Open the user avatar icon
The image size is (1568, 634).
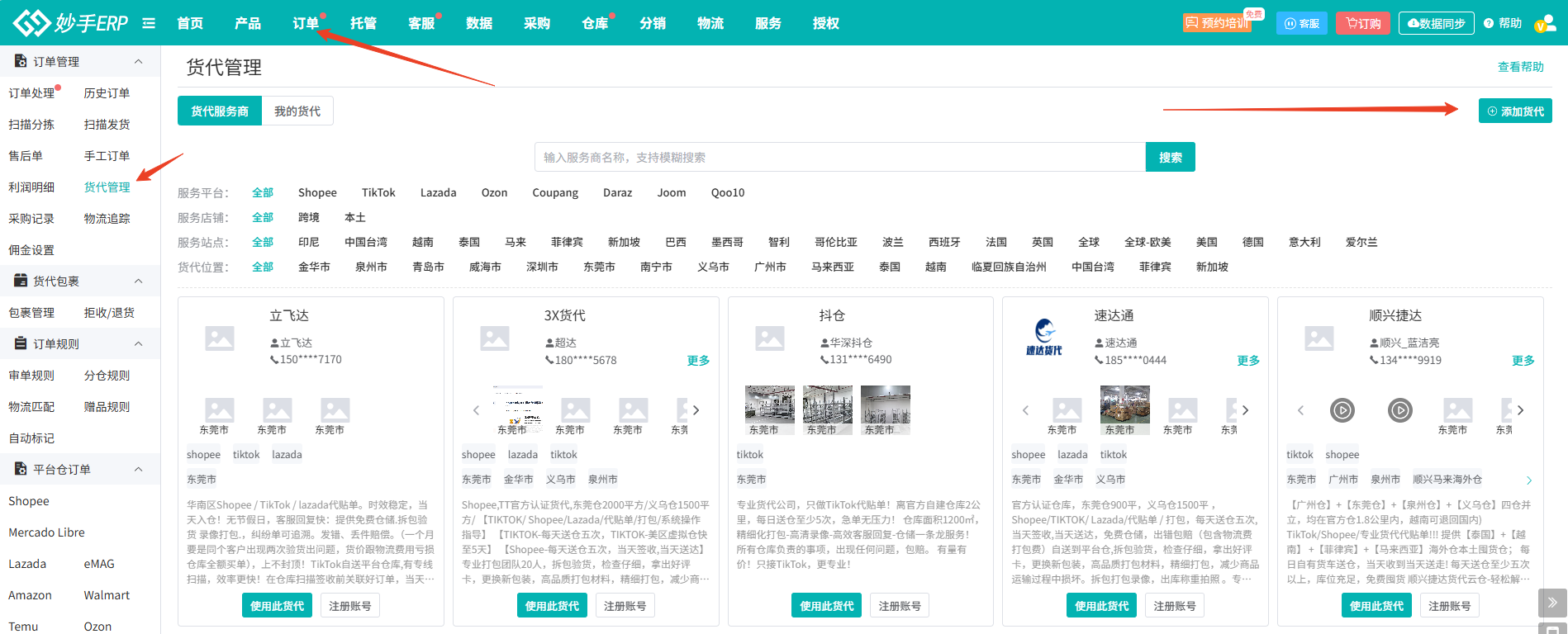coord(1545,23)
